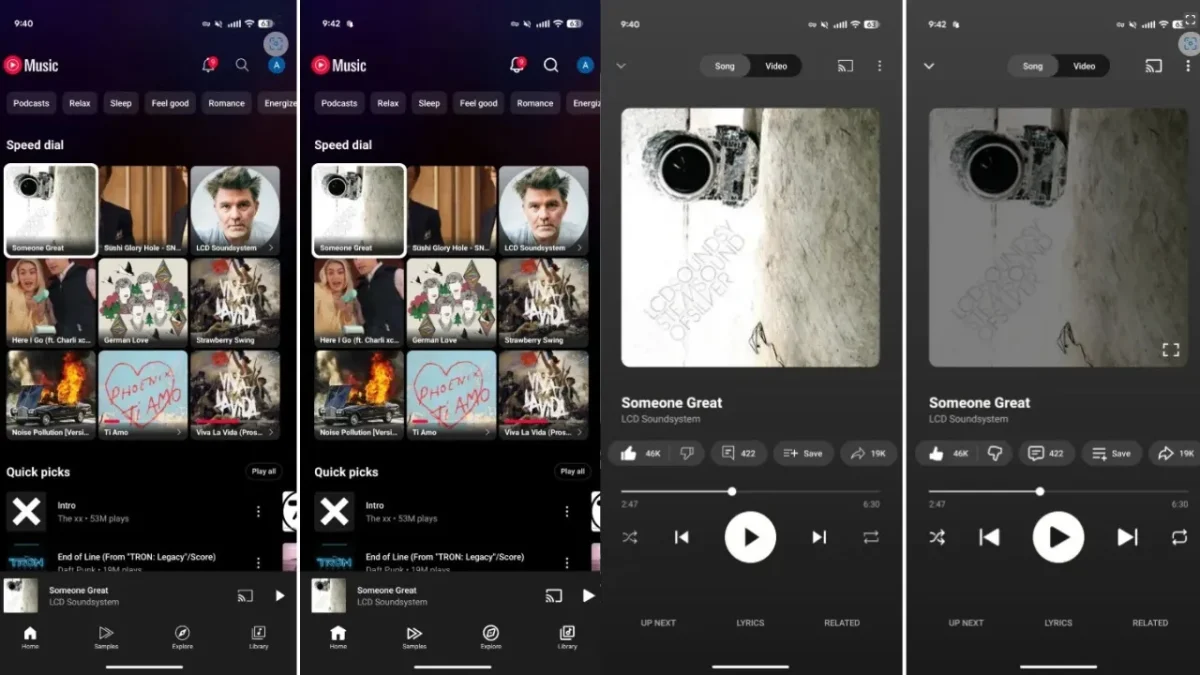This screenshot has height=675, width=1200.
Task: Save Someone Great to a playlist
Action: [803, 453]
